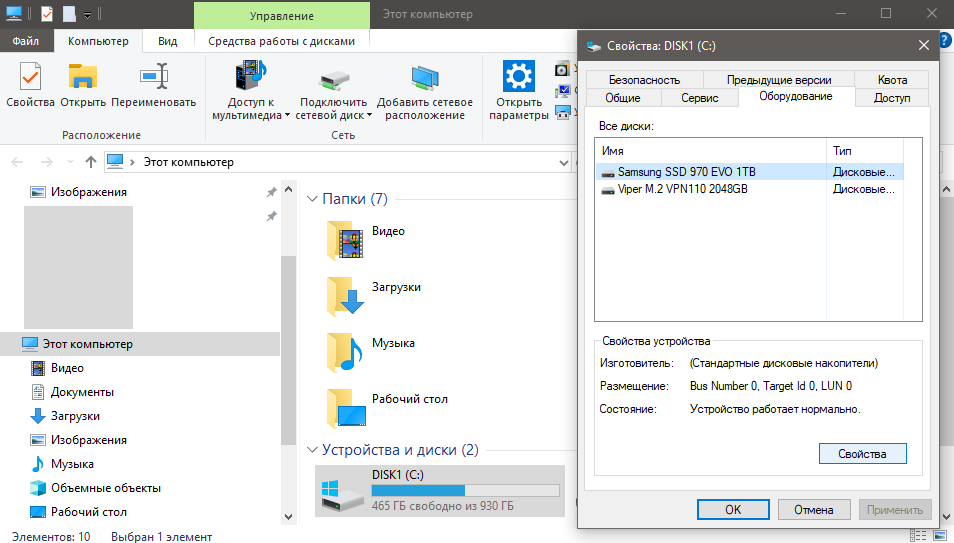Click the Открыть folder icon in ribbon

click(x=83, y=77)
